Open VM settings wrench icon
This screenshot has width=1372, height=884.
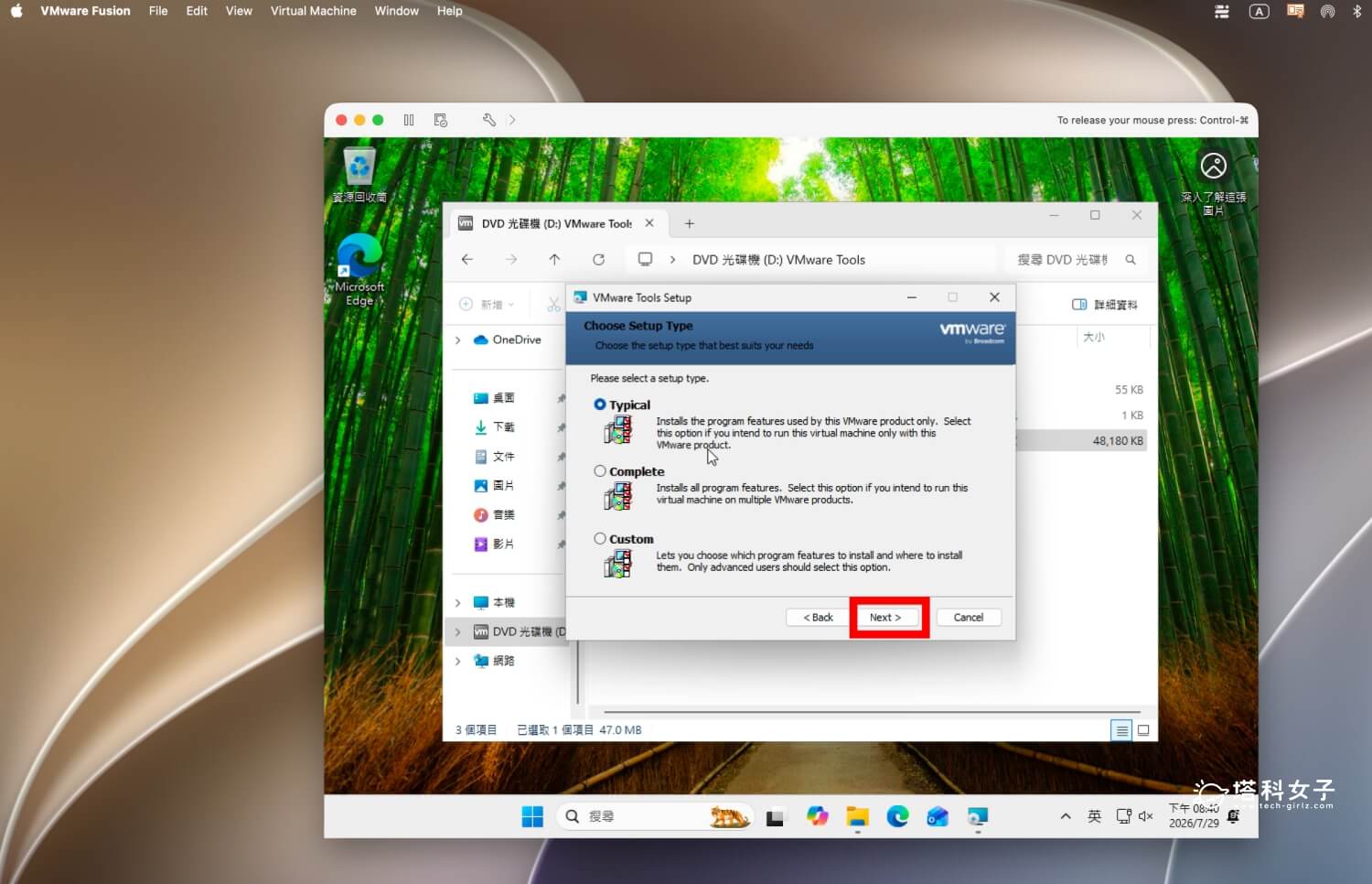tap(489, 120)
